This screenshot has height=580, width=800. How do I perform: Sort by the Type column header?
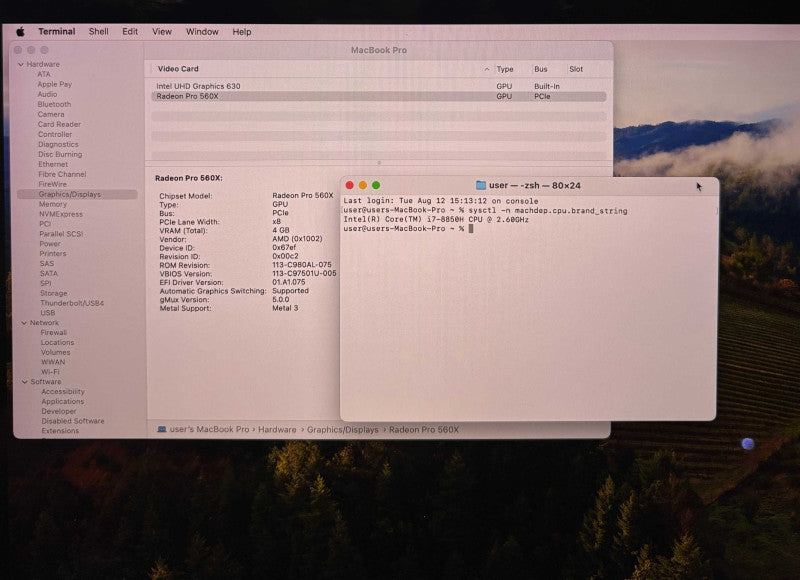(x=505, y=69)
